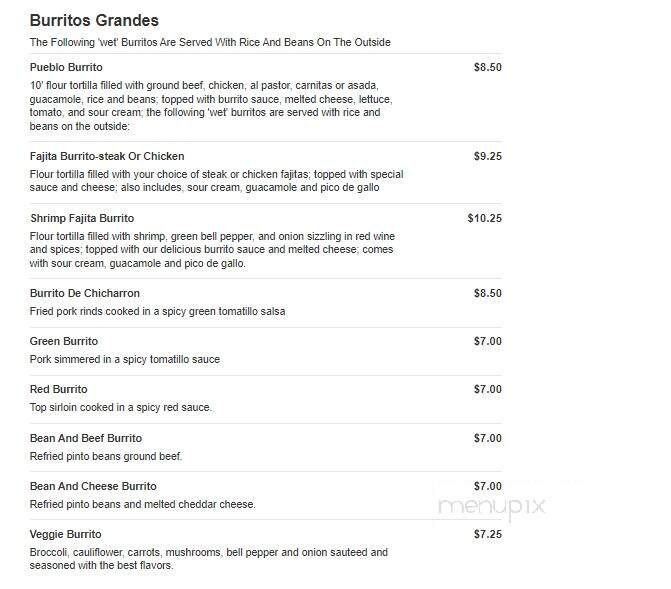Click the Green Burrito pork description
Viewport: 671px width, 589px height.
[x=125, y=359]
